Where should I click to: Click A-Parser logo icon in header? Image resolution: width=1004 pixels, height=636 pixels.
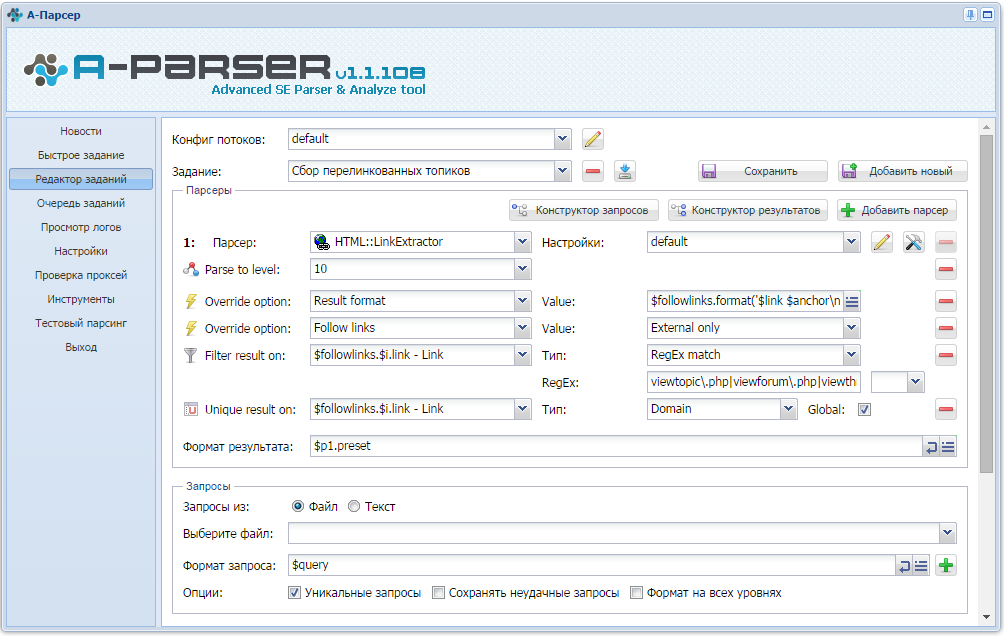click(x=45, y=70)
